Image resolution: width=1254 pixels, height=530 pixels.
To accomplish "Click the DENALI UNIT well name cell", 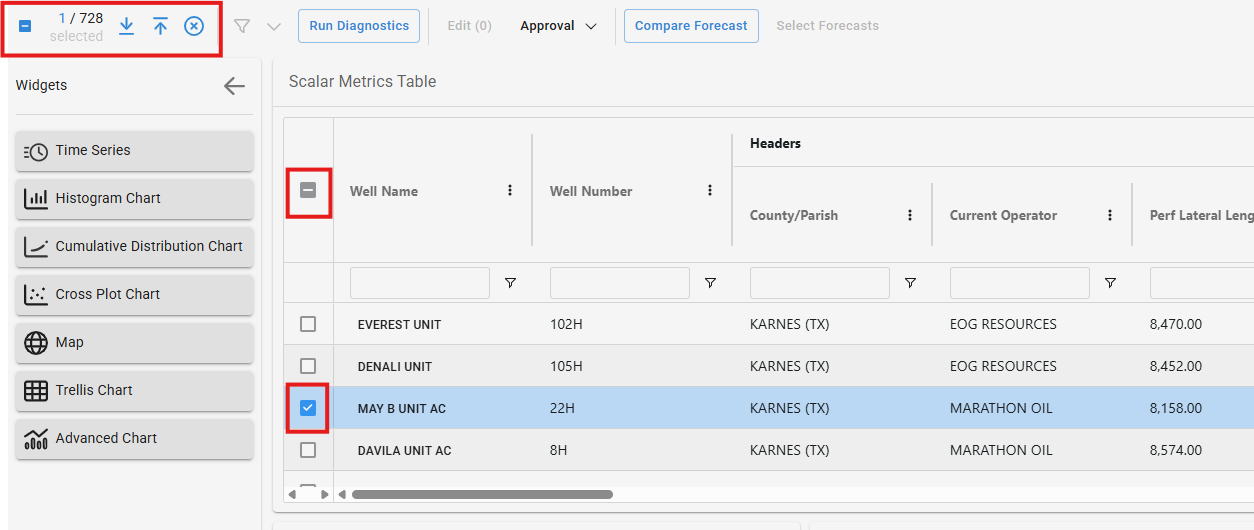I will pyautogui.click(x=395, y=367).
